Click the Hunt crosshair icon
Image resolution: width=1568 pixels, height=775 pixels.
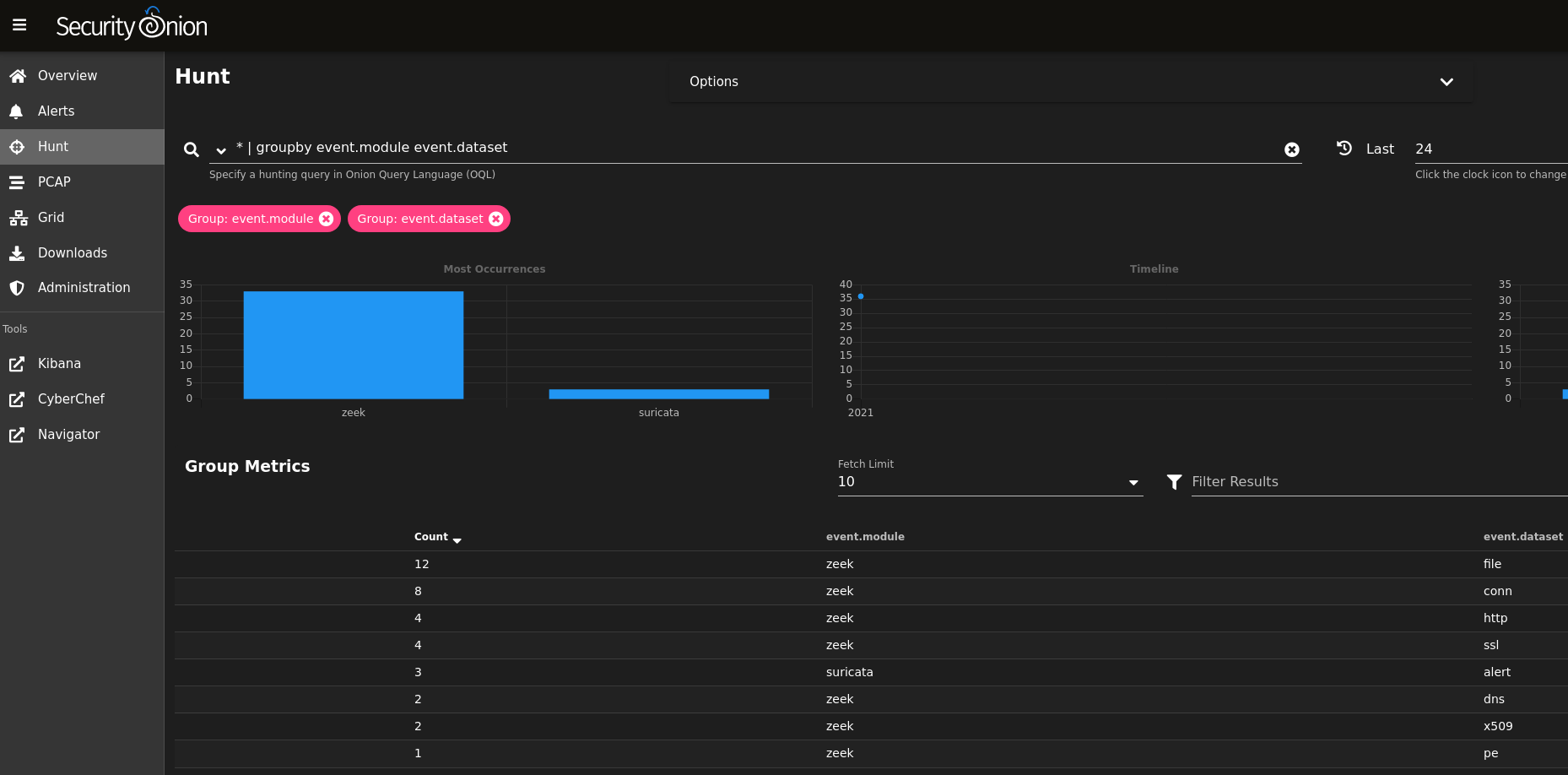coord(17,147)
